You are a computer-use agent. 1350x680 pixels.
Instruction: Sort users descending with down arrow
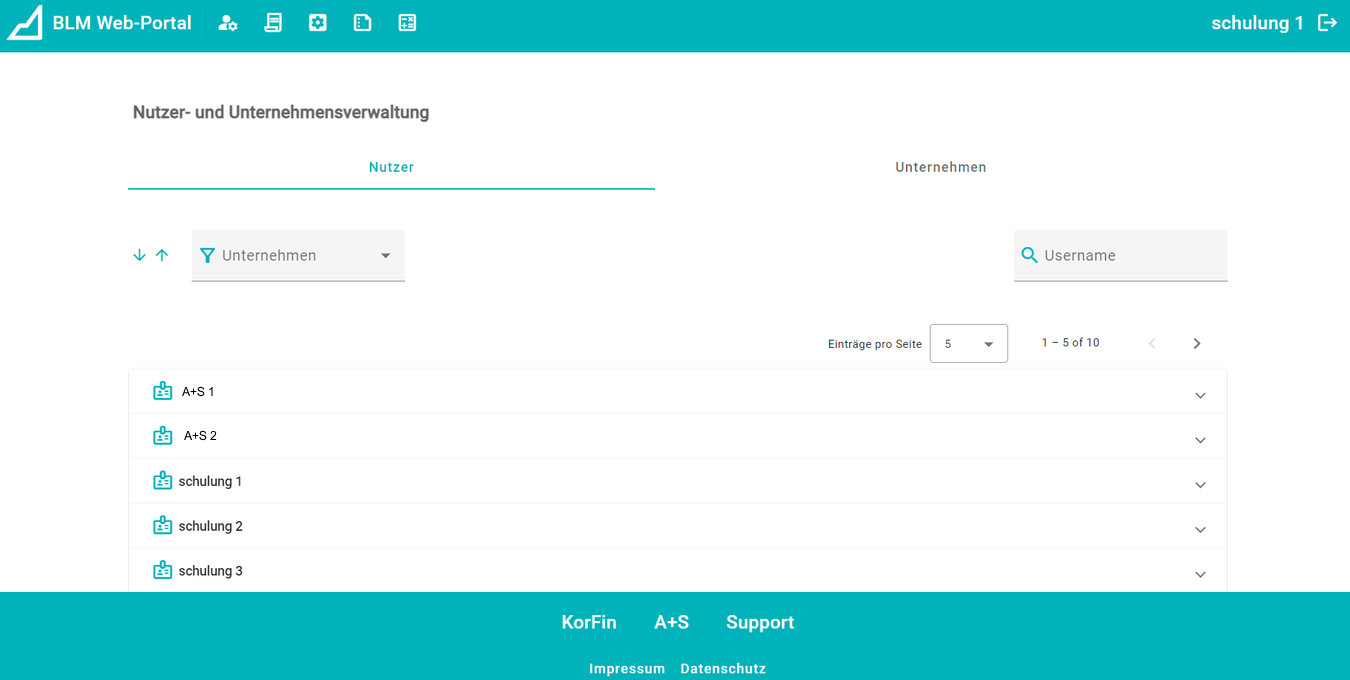(139, 255)
